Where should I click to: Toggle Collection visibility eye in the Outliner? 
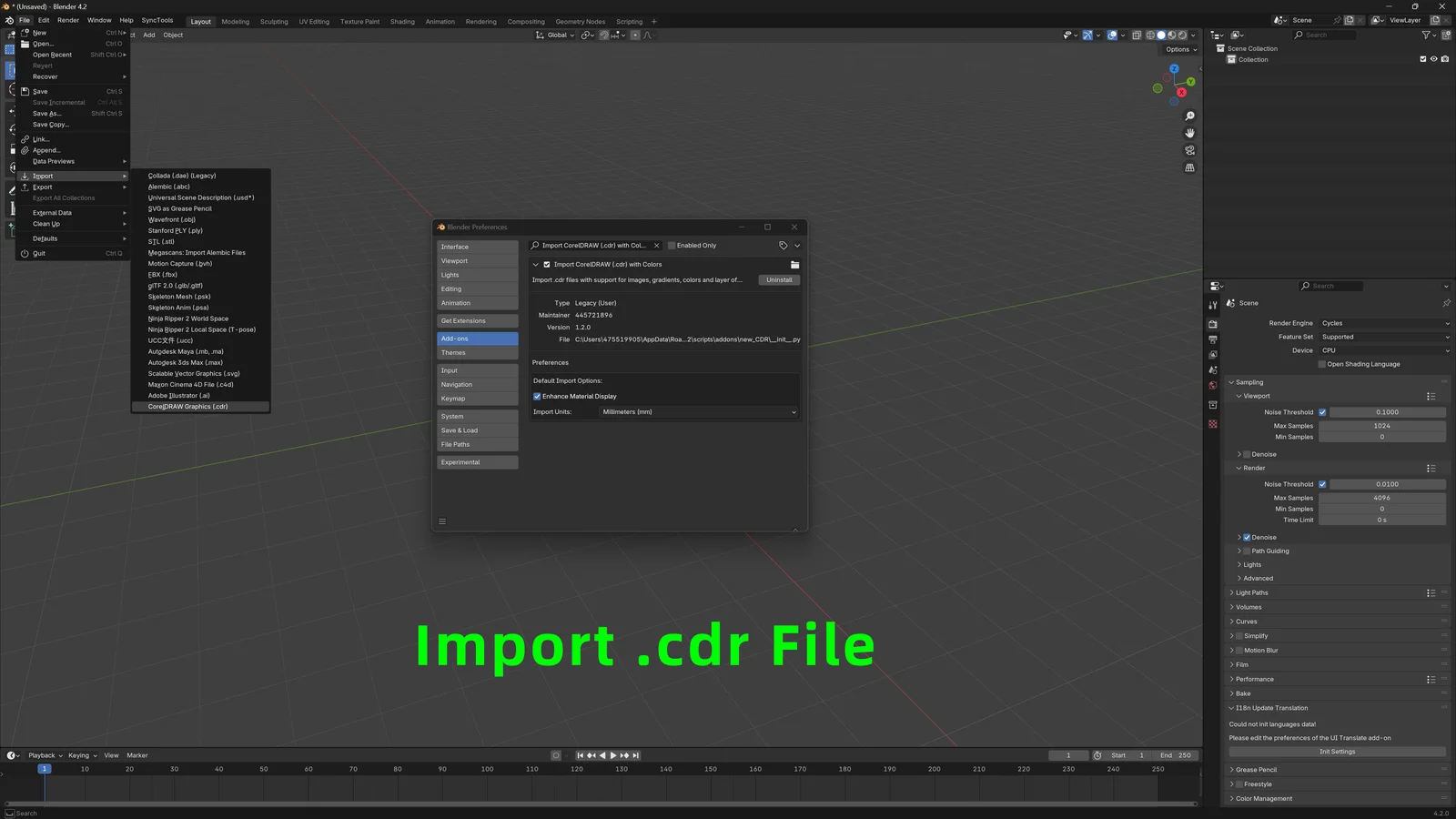coord(1434,59)
